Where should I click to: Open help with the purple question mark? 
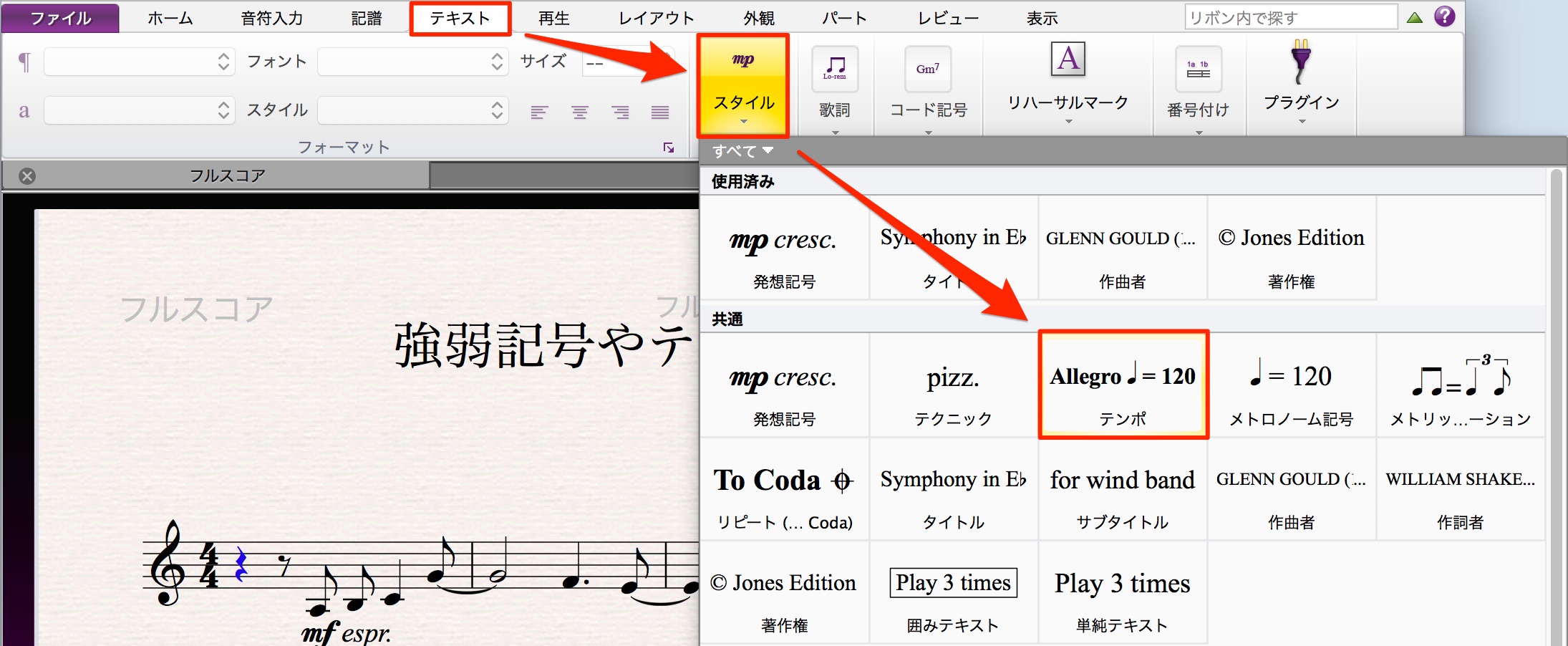1445,16
